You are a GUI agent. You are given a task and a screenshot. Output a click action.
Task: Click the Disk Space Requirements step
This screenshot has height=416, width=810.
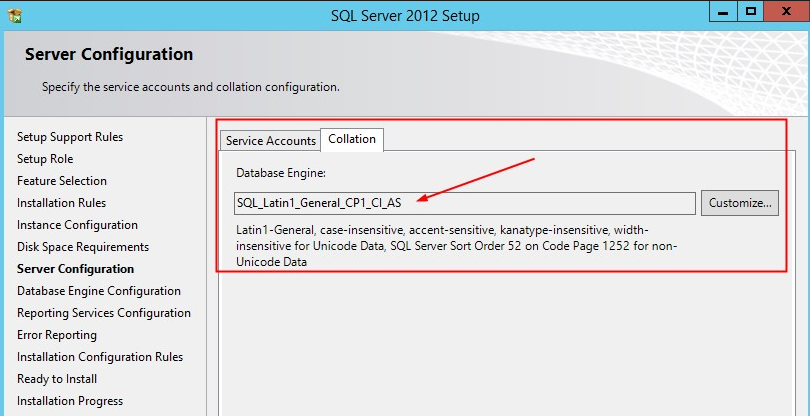point(83,247)
